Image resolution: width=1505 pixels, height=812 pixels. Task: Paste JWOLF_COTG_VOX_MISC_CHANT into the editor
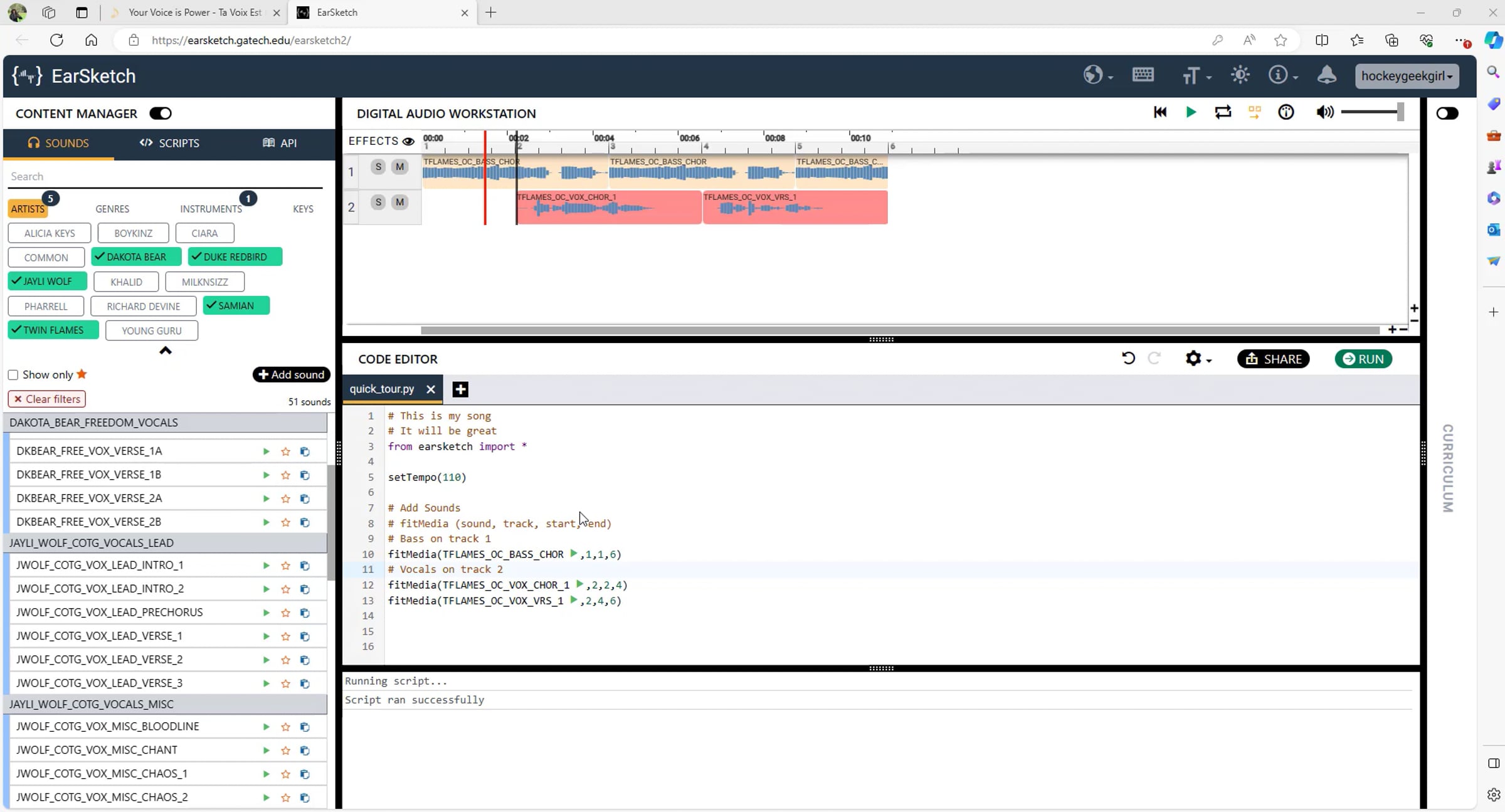point(305,751)
